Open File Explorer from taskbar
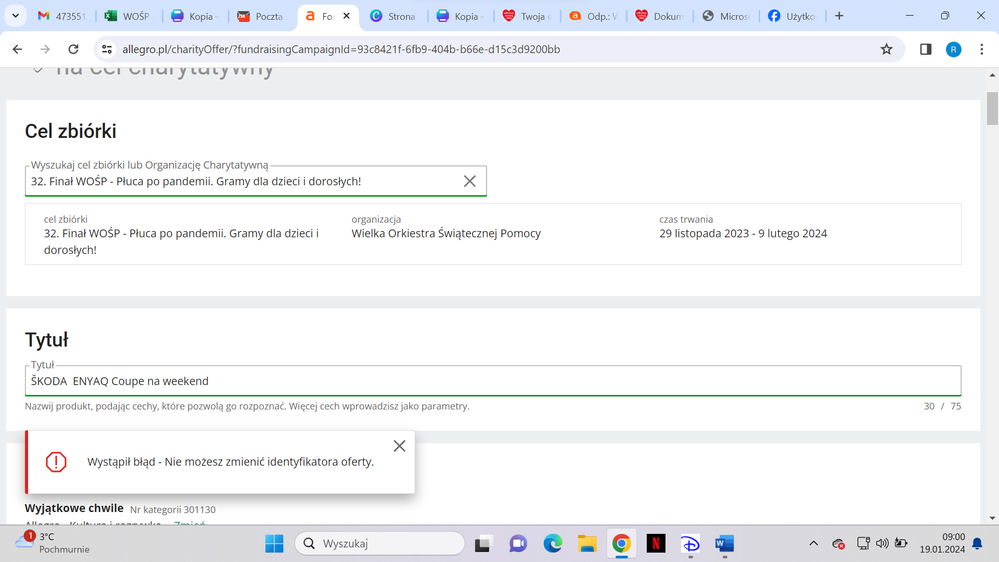 587,544
